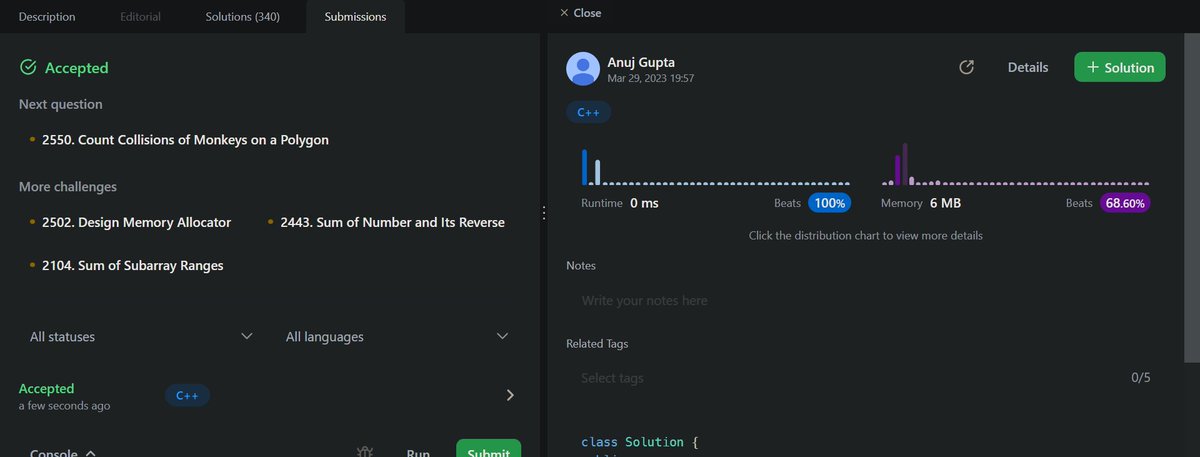
Task: Click the Mar 29, 2023 19:57 timestamp
Action: (x=651, y=78)
